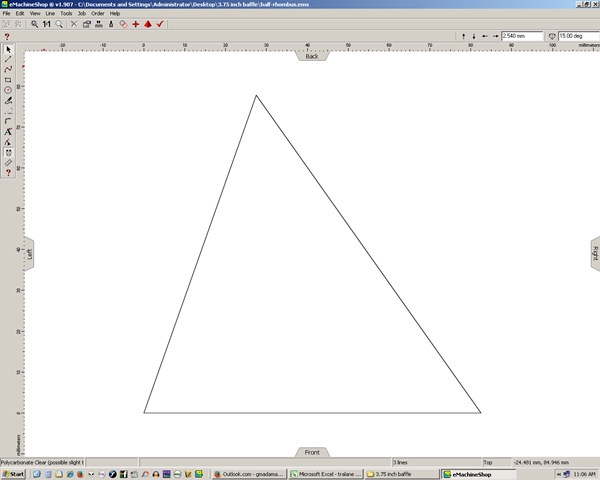Click the rotate icon beside angle field
This screenshot has width=600, height=480.
pyautogui.click(x=552, y=36)
